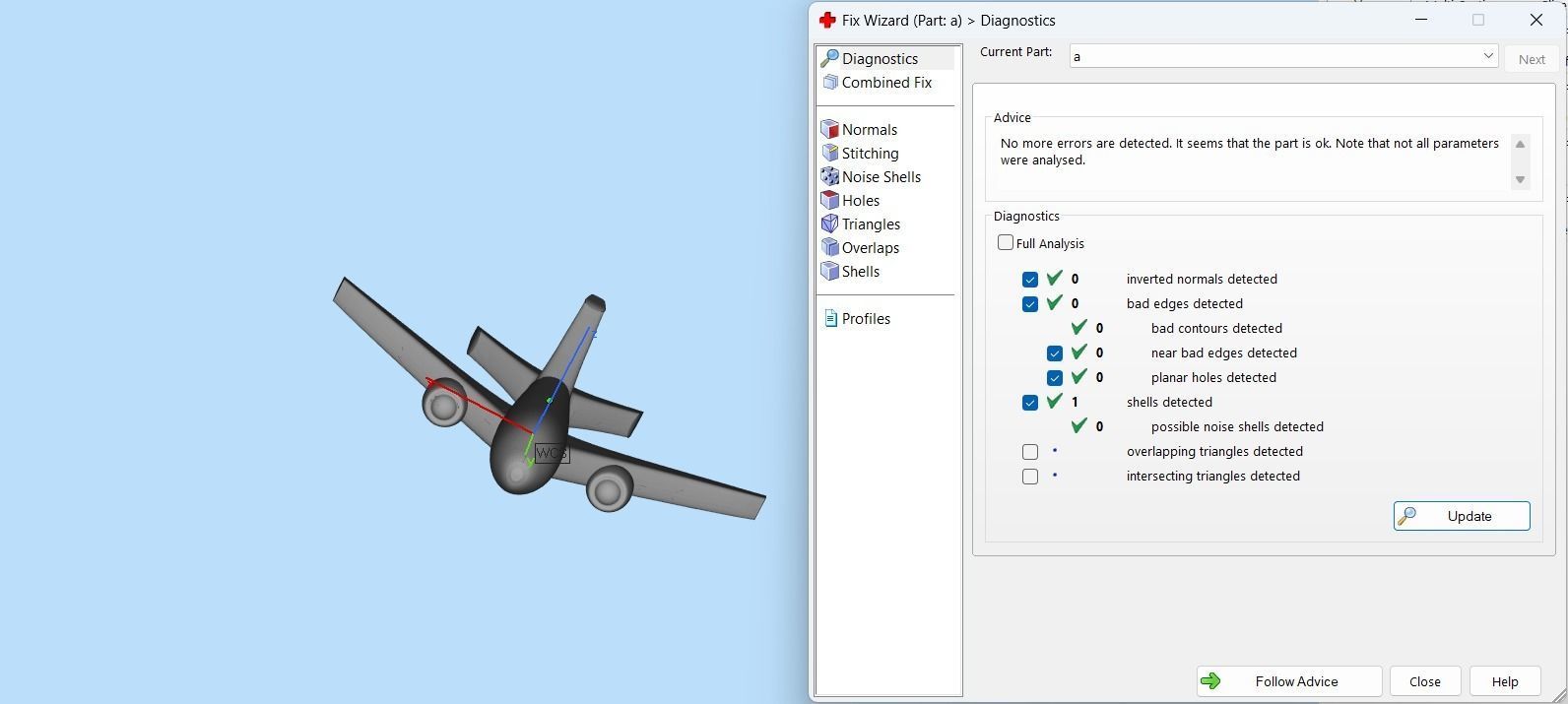Image resolution: width=1568 pixels, height=704 pixels.
Task: Uncheck the near bad edges detected checkbox
Action: click(1055, 353)
